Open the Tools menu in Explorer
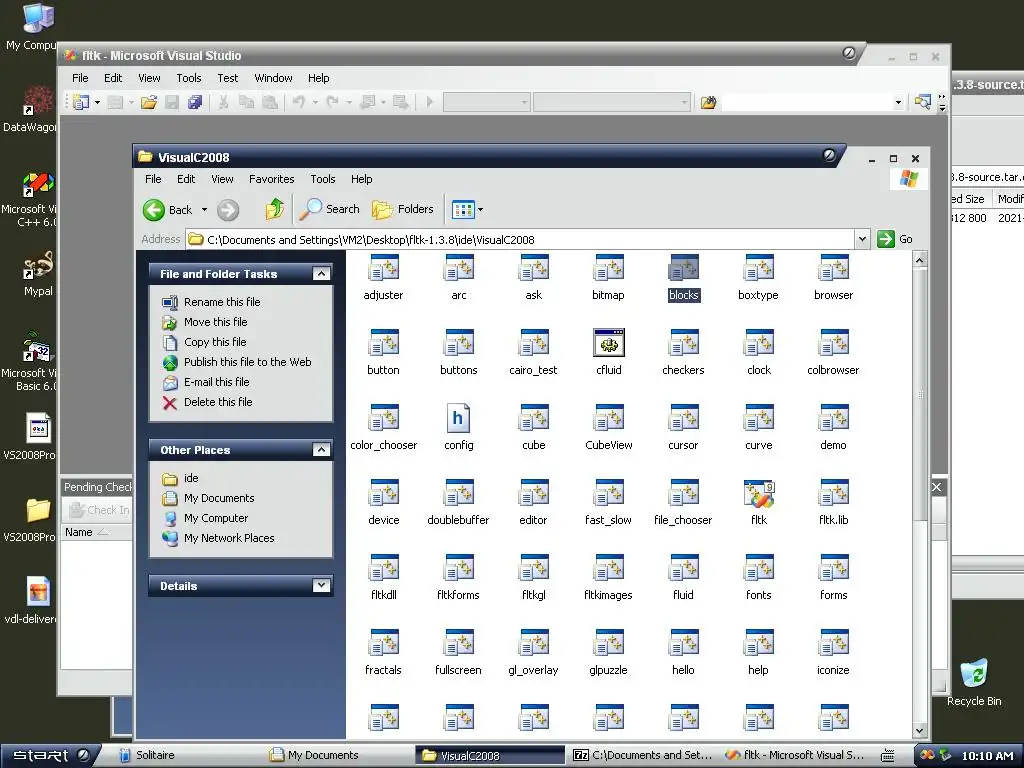1024x768 pixels. [x=323, y=179]
